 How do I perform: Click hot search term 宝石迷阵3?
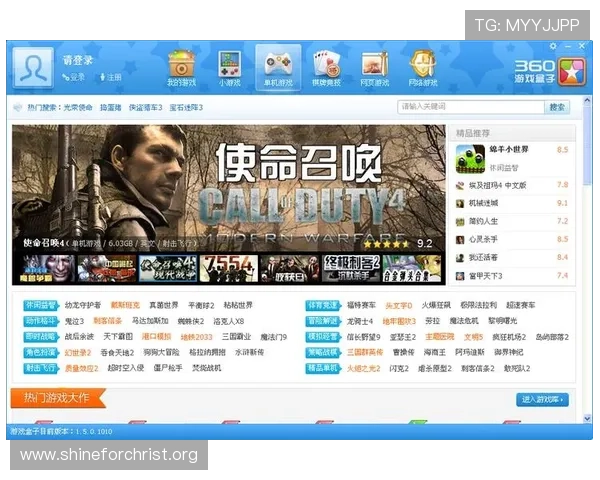click(x=186, y=108)
